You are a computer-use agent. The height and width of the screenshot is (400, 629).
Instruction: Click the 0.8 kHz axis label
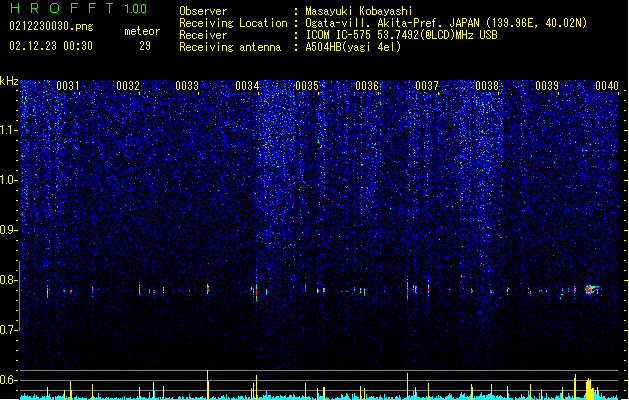(x=8, y=280)
